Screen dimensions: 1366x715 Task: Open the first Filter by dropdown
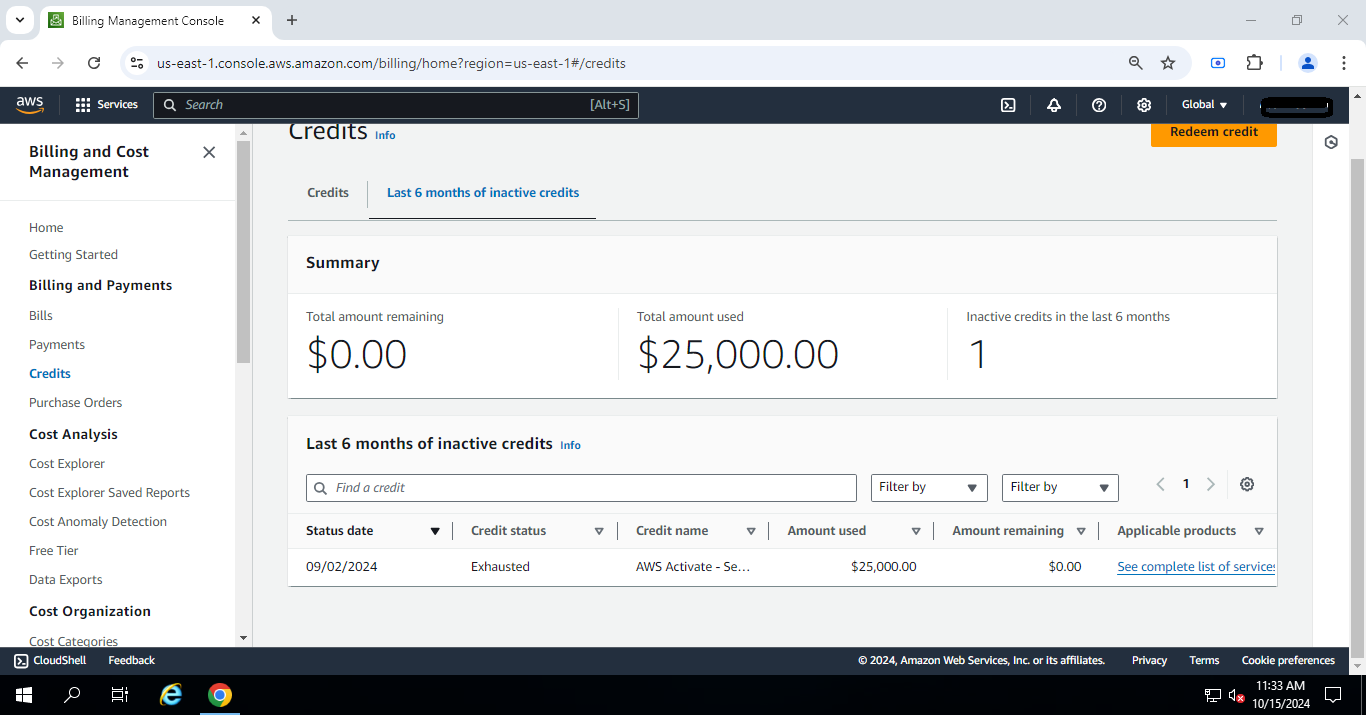point(929,487)
